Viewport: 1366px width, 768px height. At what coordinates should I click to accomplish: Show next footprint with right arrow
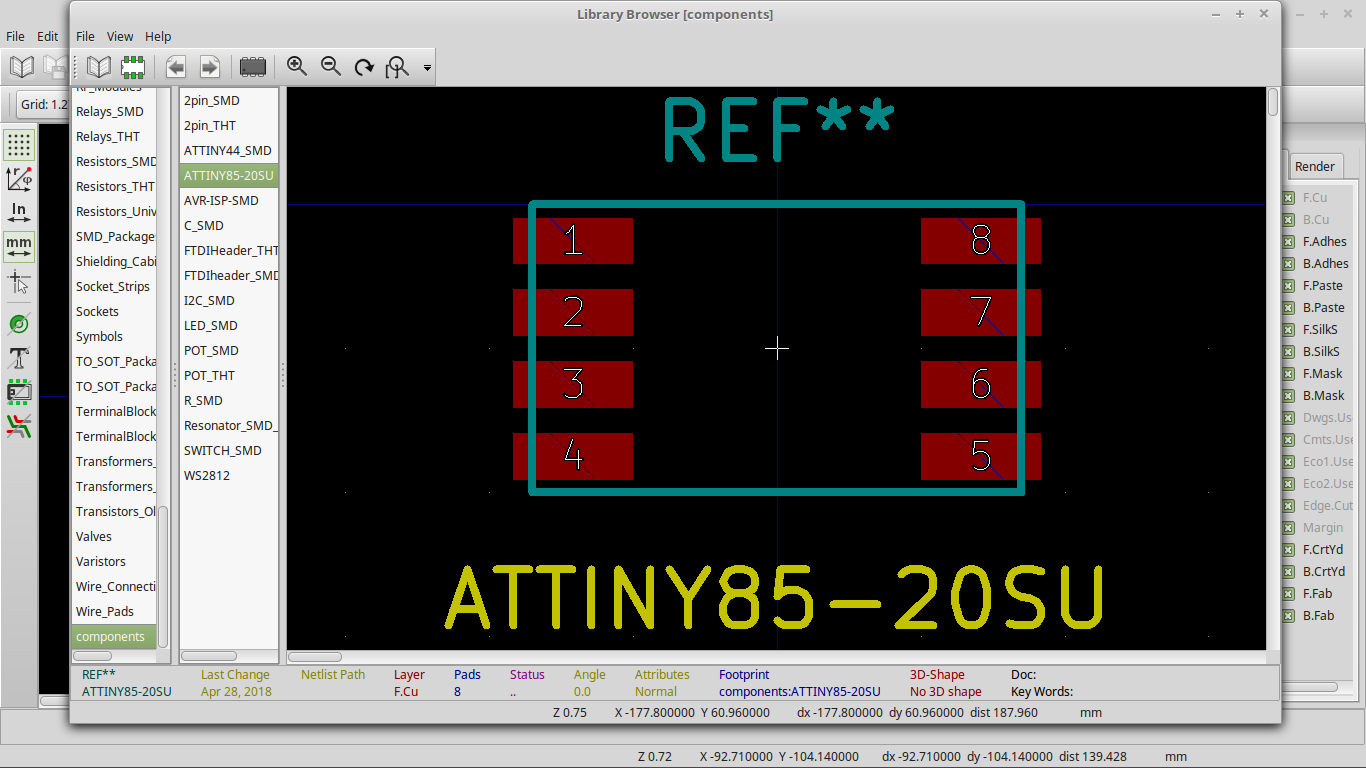tap(210, 67)
